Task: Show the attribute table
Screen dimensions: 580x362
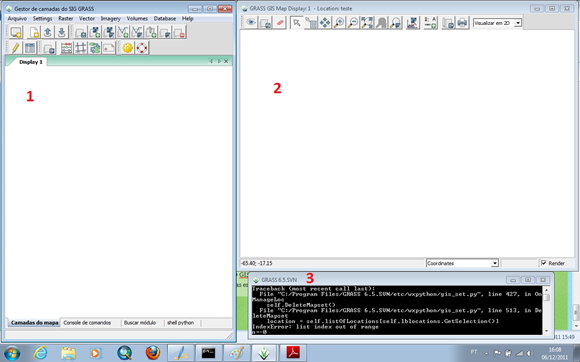Action: pyautogui.click(x=30, y=48)
